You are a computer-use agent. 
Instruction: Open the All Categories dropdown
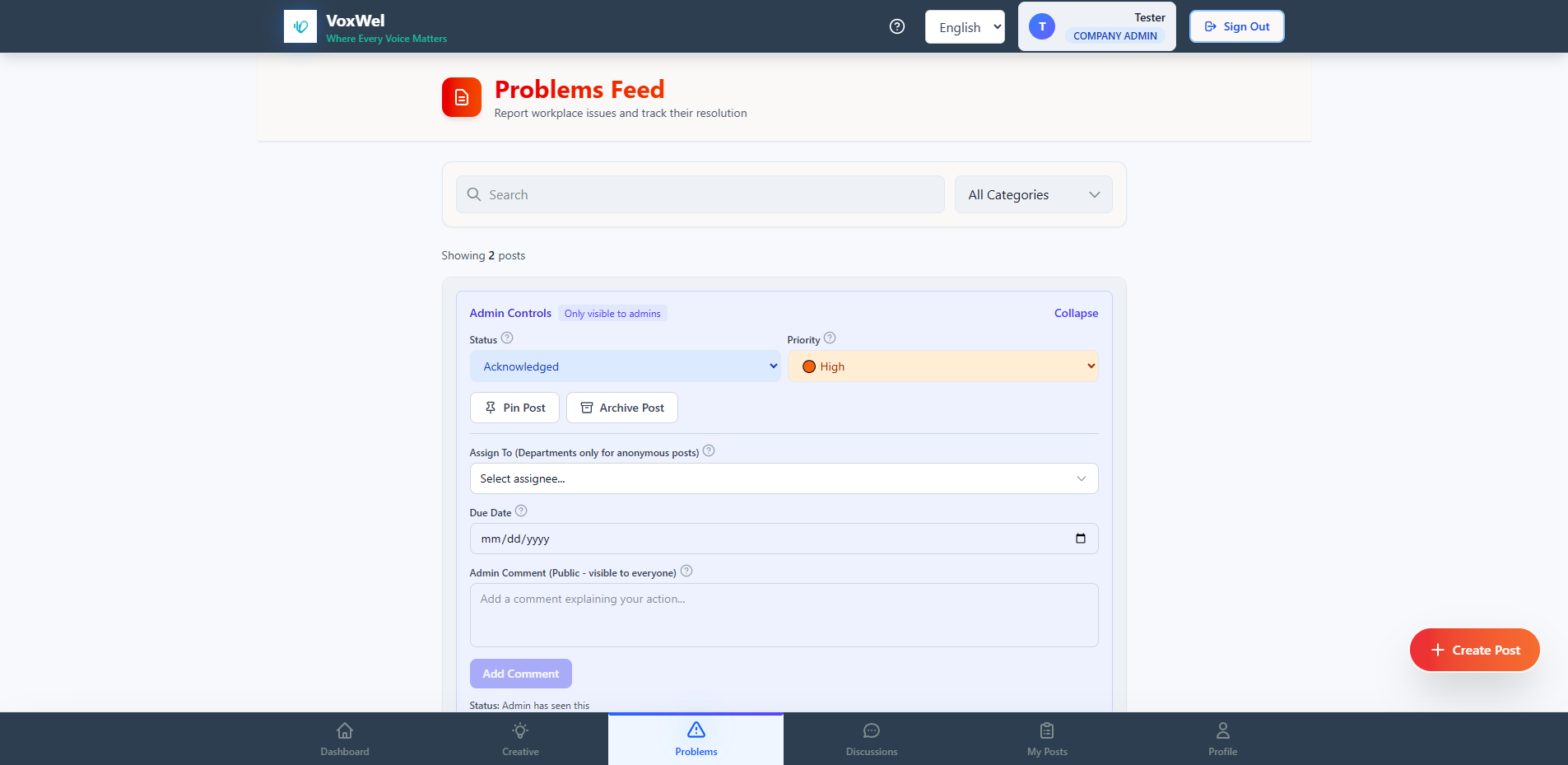click(x=1033, y=194)
